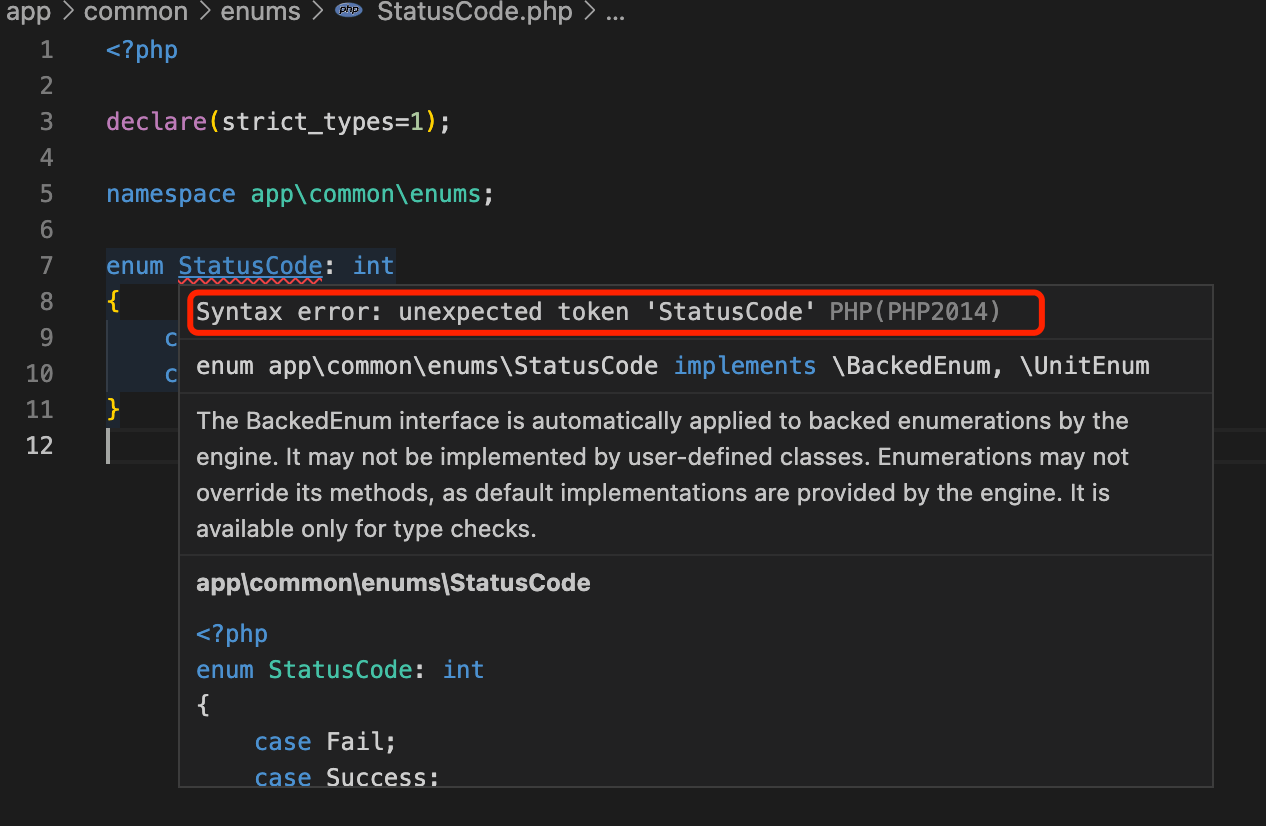Click the 'int' type on line 7
The height and width of the screenshot is (826, 1266).
point(374,266)
